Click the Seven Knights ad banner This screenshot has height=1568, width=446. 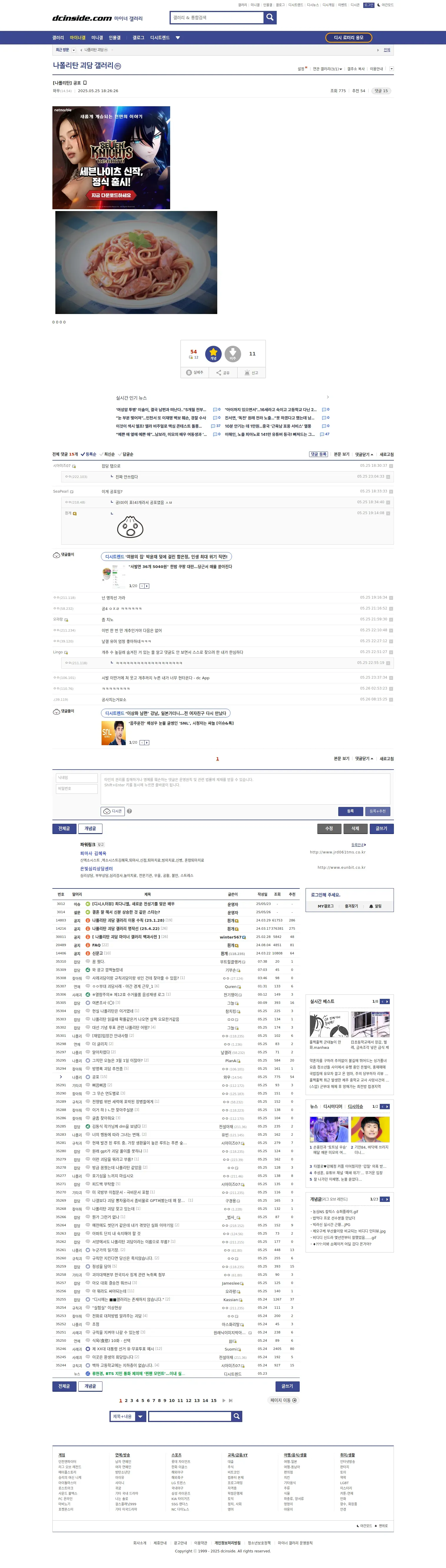tap(112, 158)
